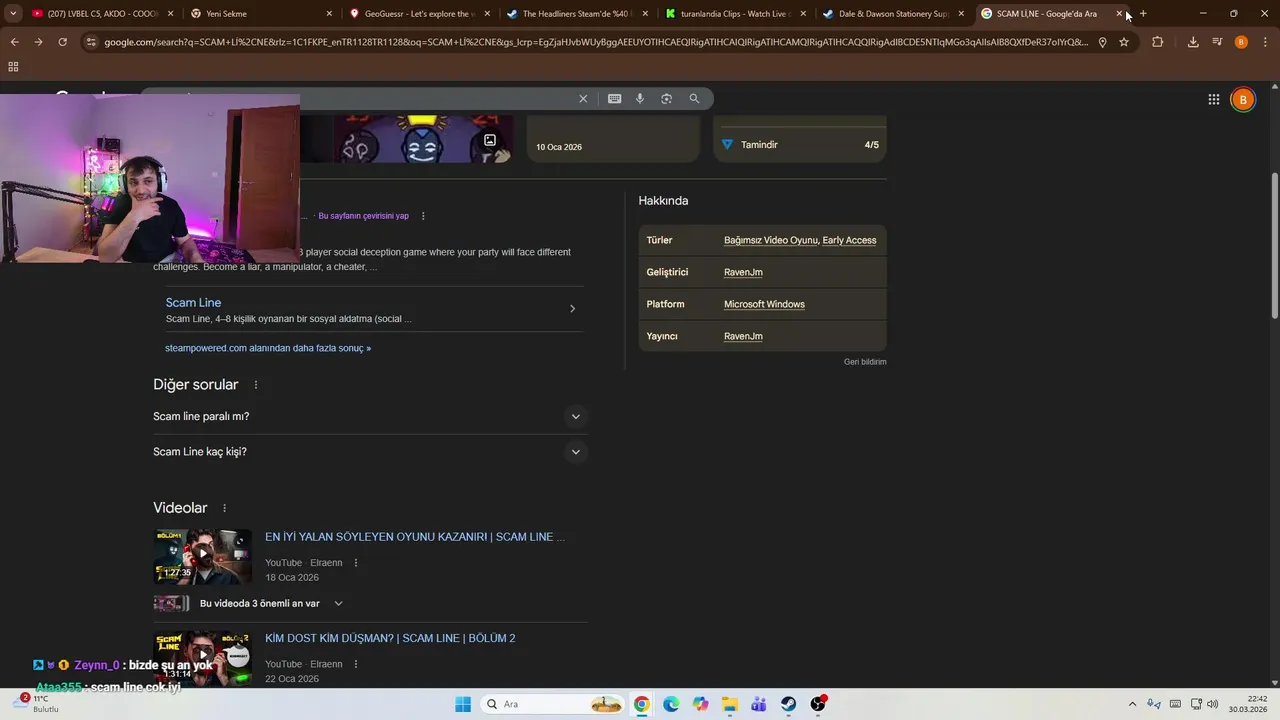
Task: Open EN İYİ YALAN SÖYLEYEN video title
Action: [x=415, y=537]
